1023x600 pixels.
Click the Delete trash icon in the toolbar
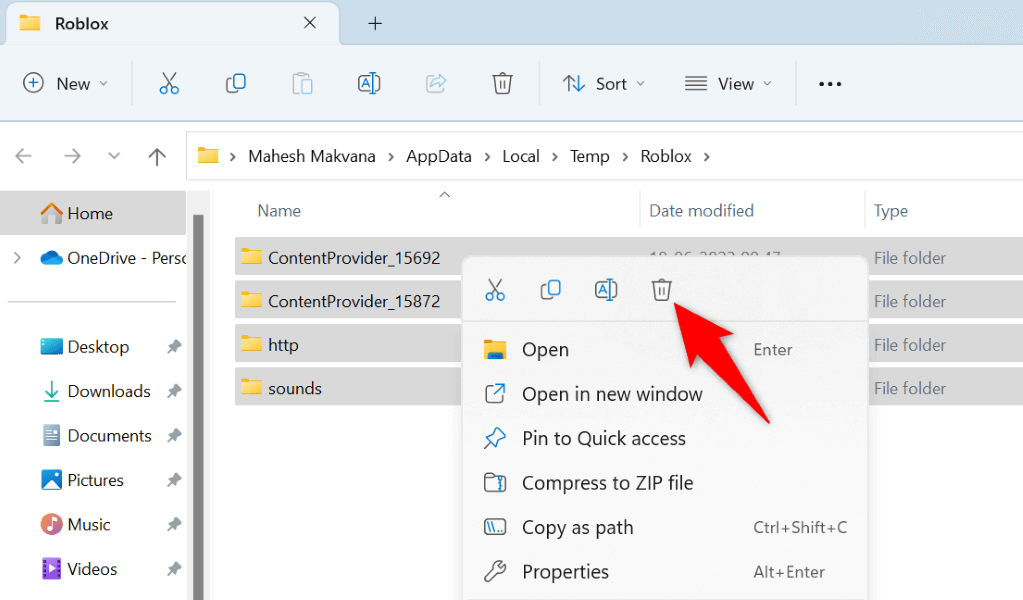[502, 83]
